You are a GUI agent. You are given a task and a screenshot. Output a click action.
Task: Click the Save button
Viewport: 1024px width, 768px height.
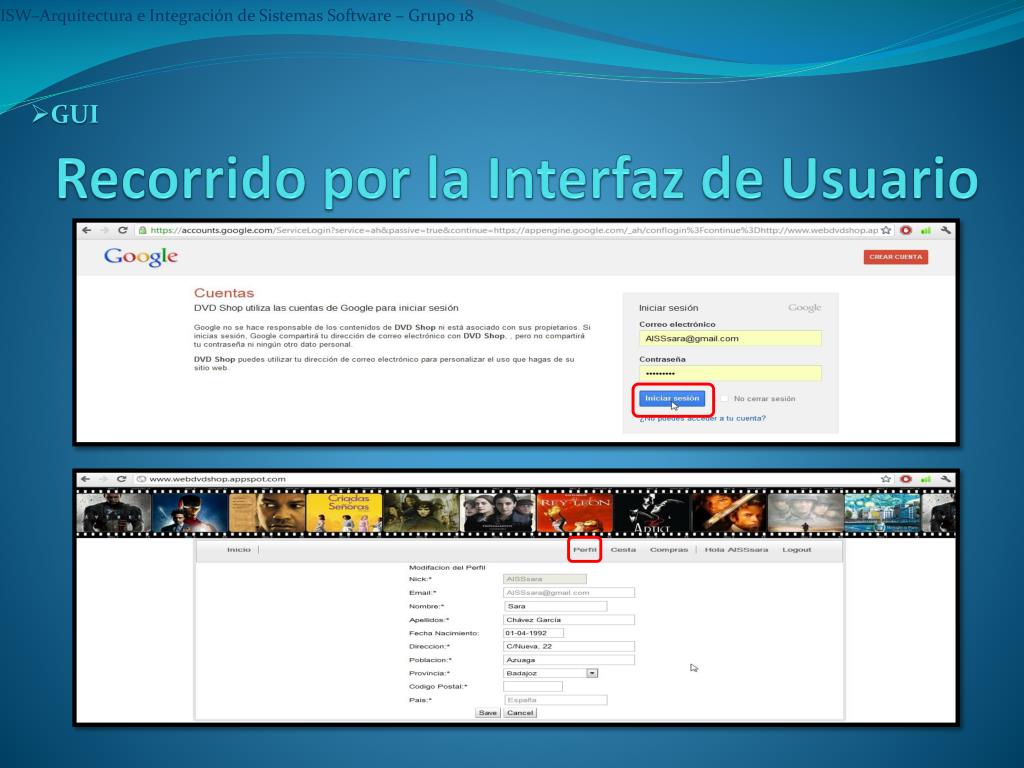tap(488, 712)
